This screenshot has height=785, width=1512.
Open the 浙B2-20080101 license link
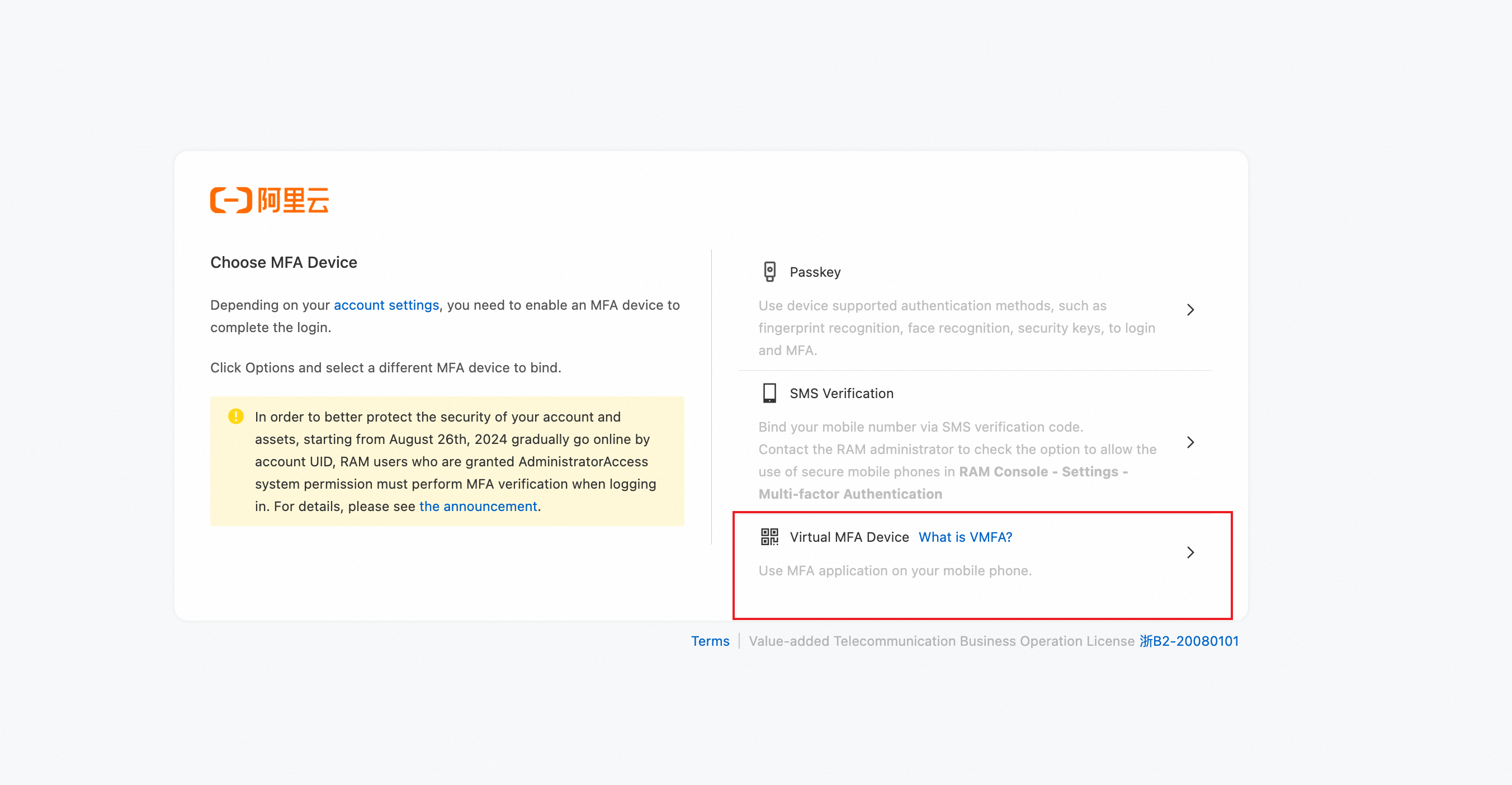pos(1189,641)
